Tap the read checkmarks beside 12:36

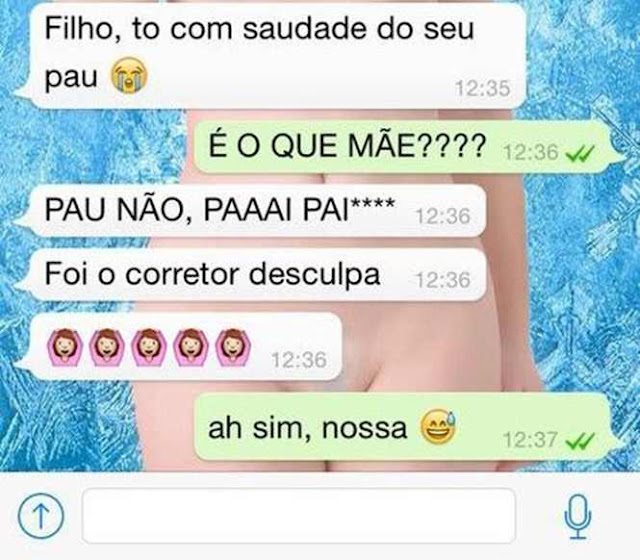pyautogui.click(x=580, y=153)
